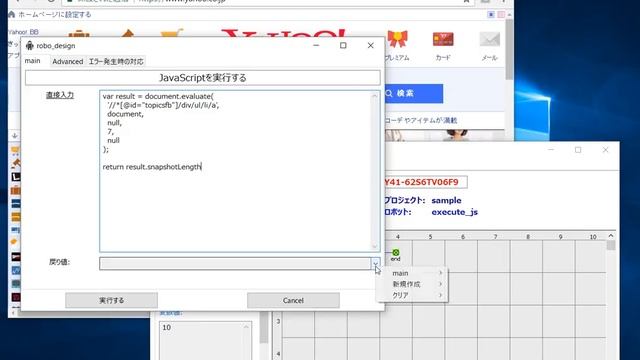Click the project name sample

pos(446,200)
